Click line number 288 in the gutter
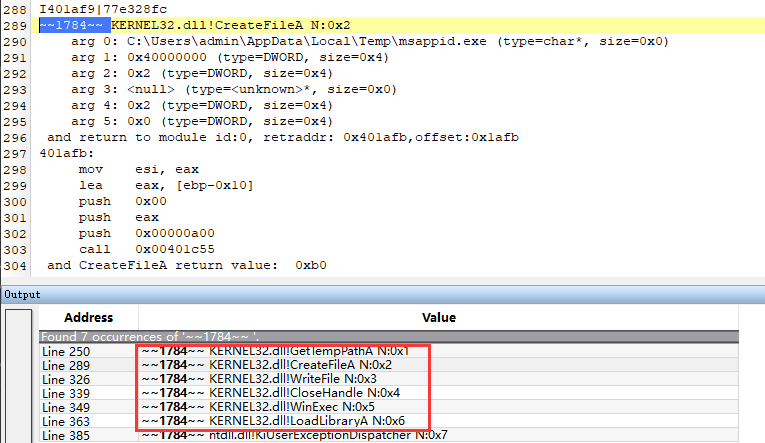 tap(15, 9)
